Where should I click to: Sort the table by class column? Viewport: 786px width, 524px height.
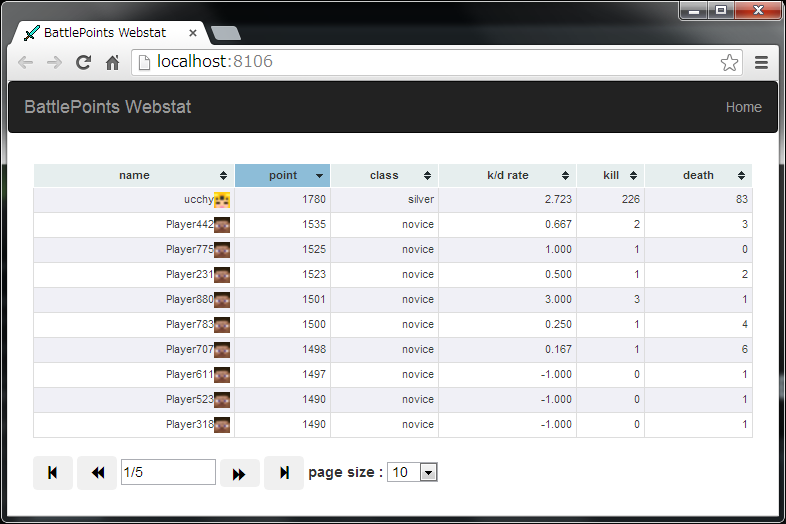coord(384,175)
